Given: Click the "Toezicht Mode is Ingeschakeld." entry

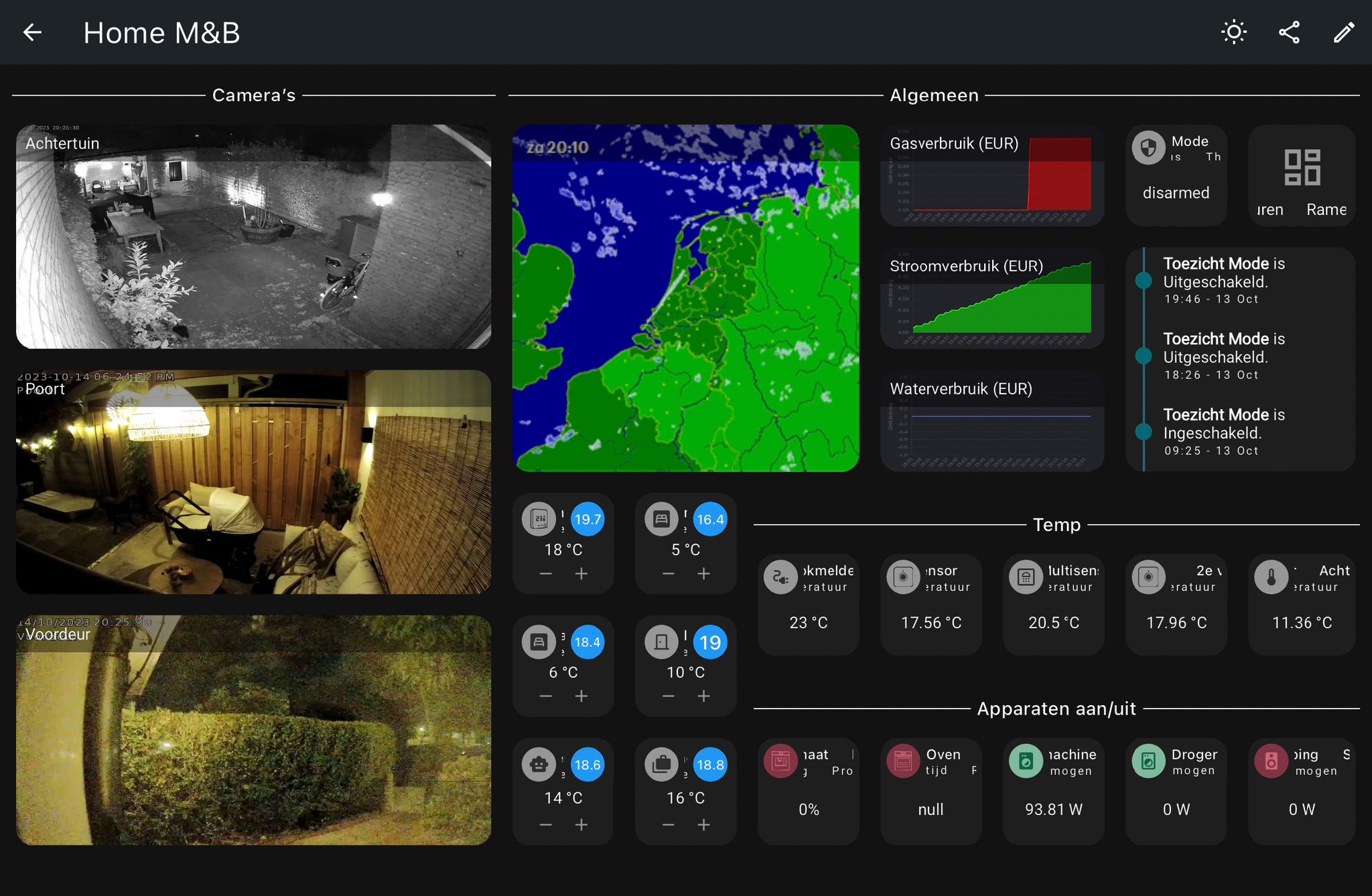Looking at the screenshot, I should 1224,424.
